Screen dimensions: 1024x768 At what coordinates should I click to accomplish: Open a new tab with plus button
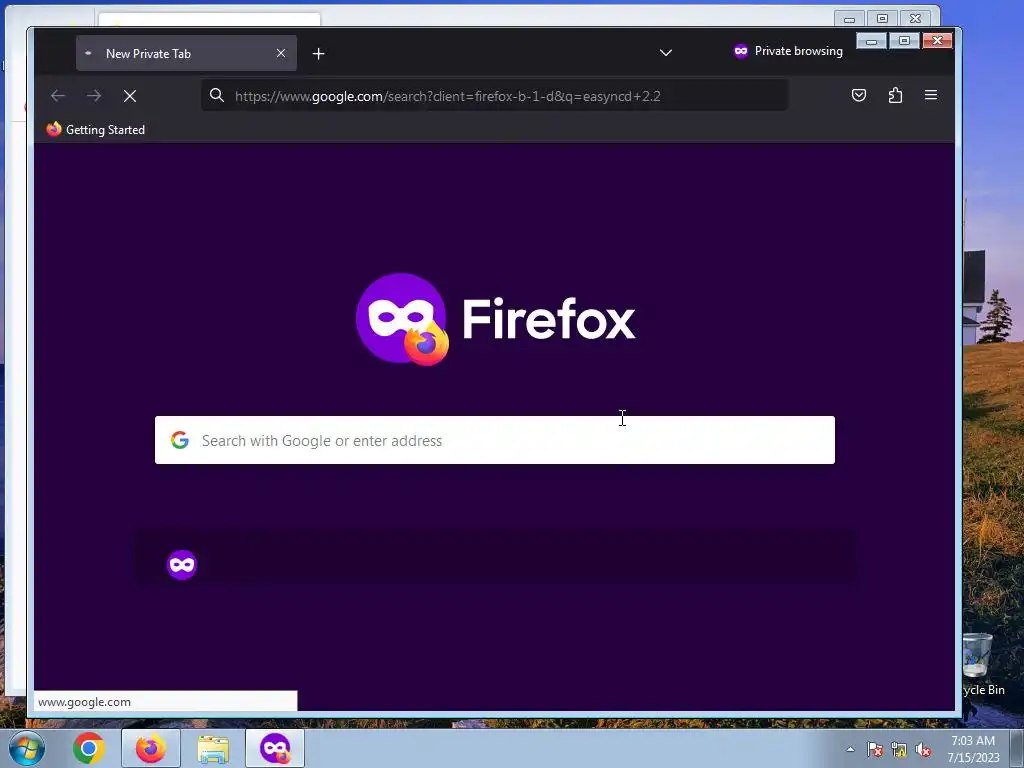point(319,54)
